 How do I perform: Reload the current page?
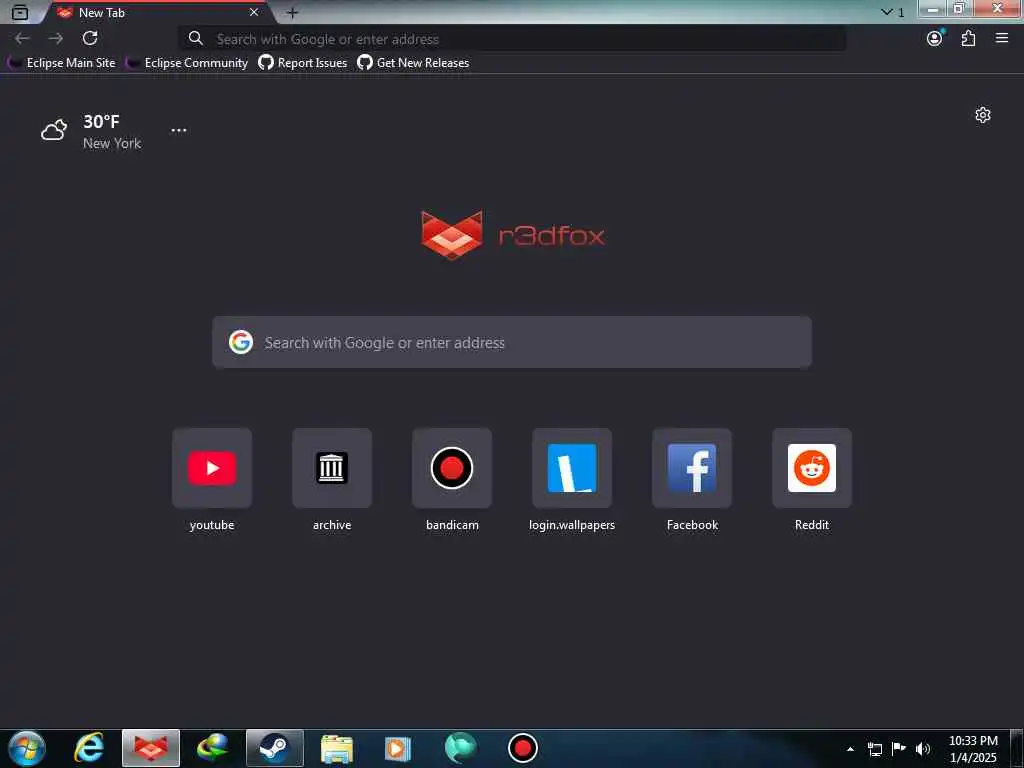pyautogui.click(x=90, y=39)
